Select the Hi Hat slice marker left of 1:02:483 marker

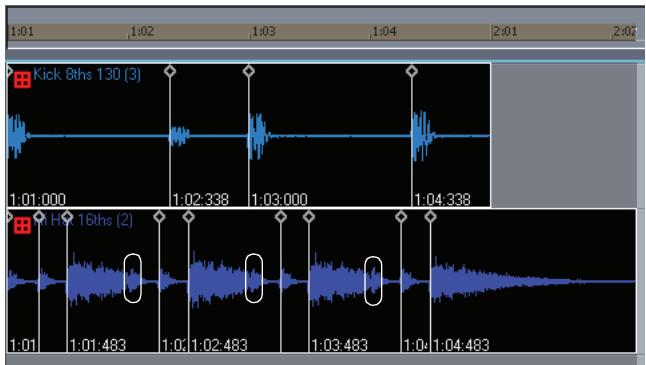tap(159, 216)
